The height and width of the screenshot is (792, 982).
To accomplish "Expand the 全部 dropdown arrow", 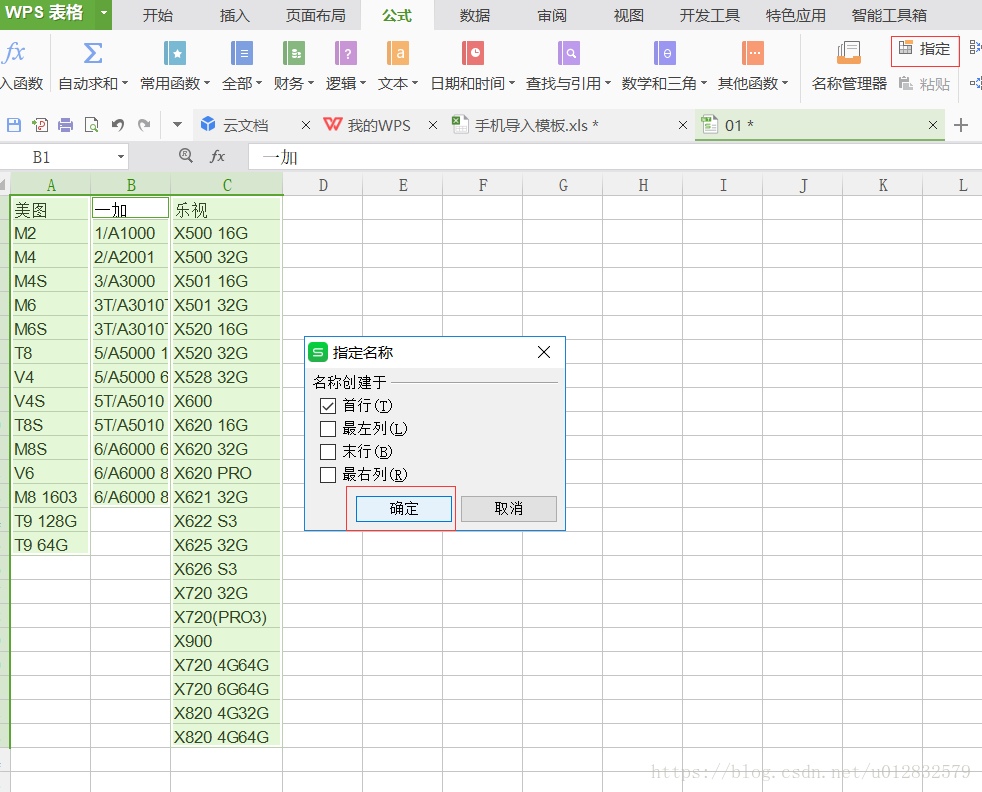I will tap(259, 83).
